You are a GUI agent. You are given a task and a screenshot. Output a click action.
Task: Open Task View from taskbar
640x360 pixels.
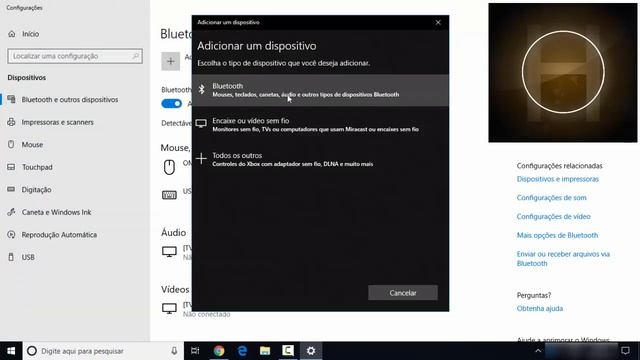(x=195, y=351)
